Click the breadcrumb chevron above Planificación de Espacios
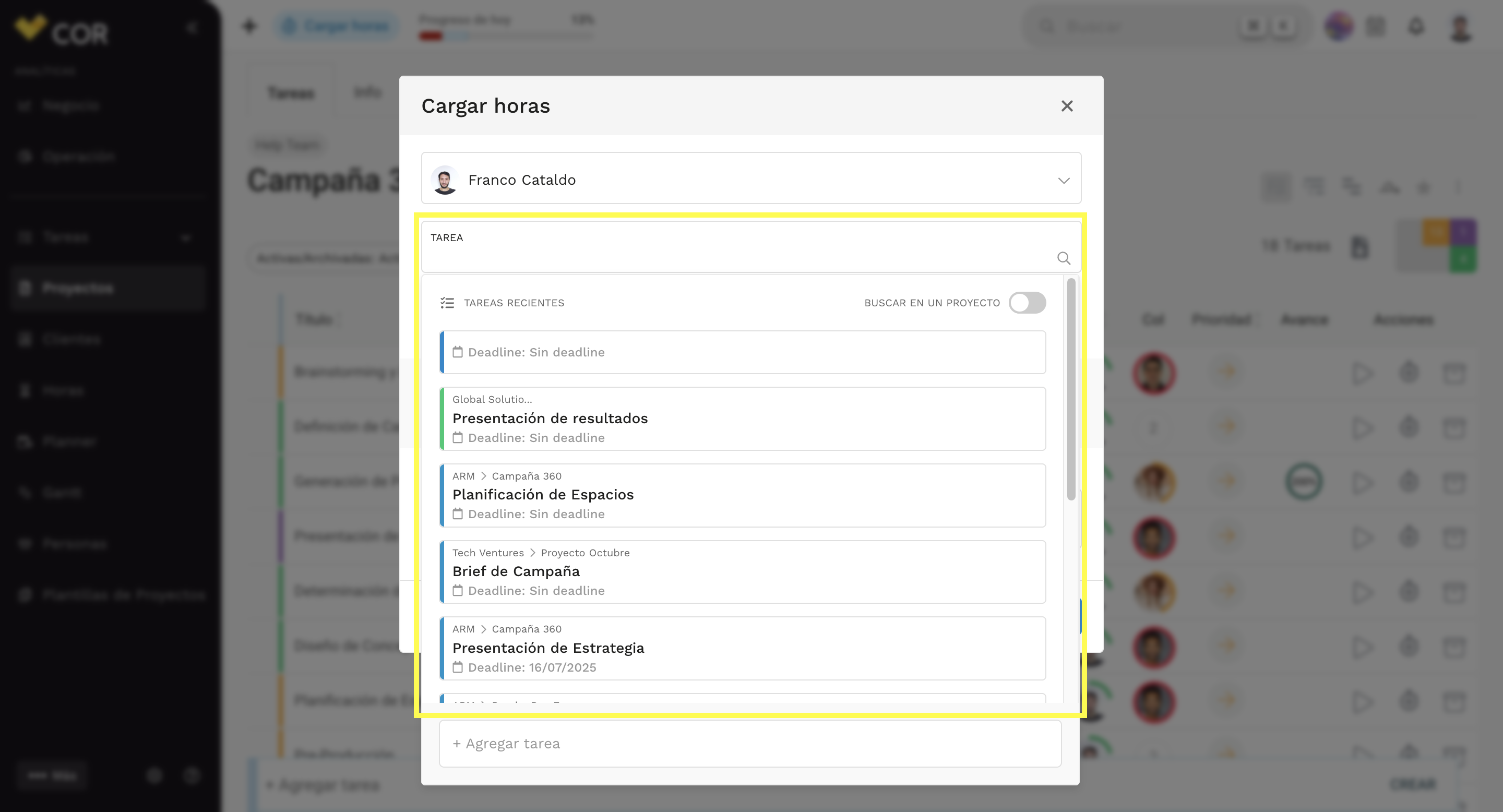The image size is (1503, 812). pyautogui.click(x=483, y=476)
